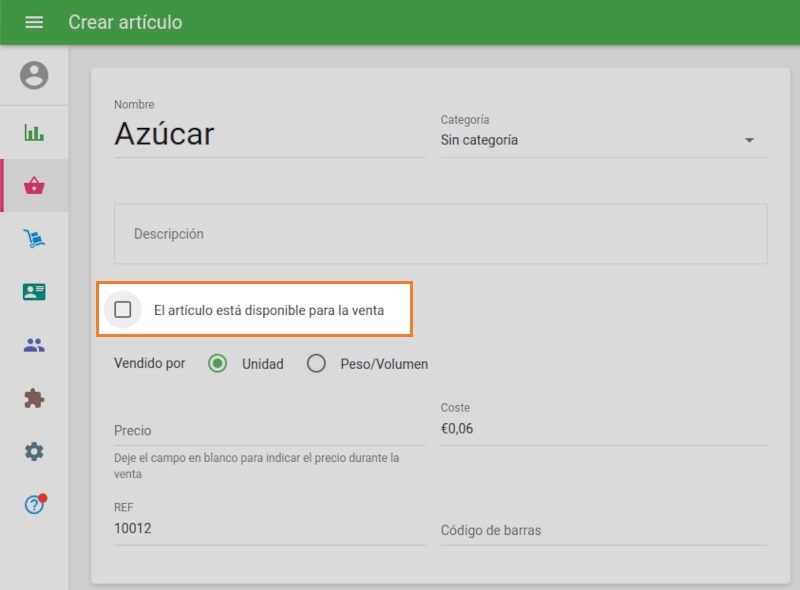Viewport: 800px width, 590px height.
Task: Select the Unidad radio button
Action: (218, 364)
